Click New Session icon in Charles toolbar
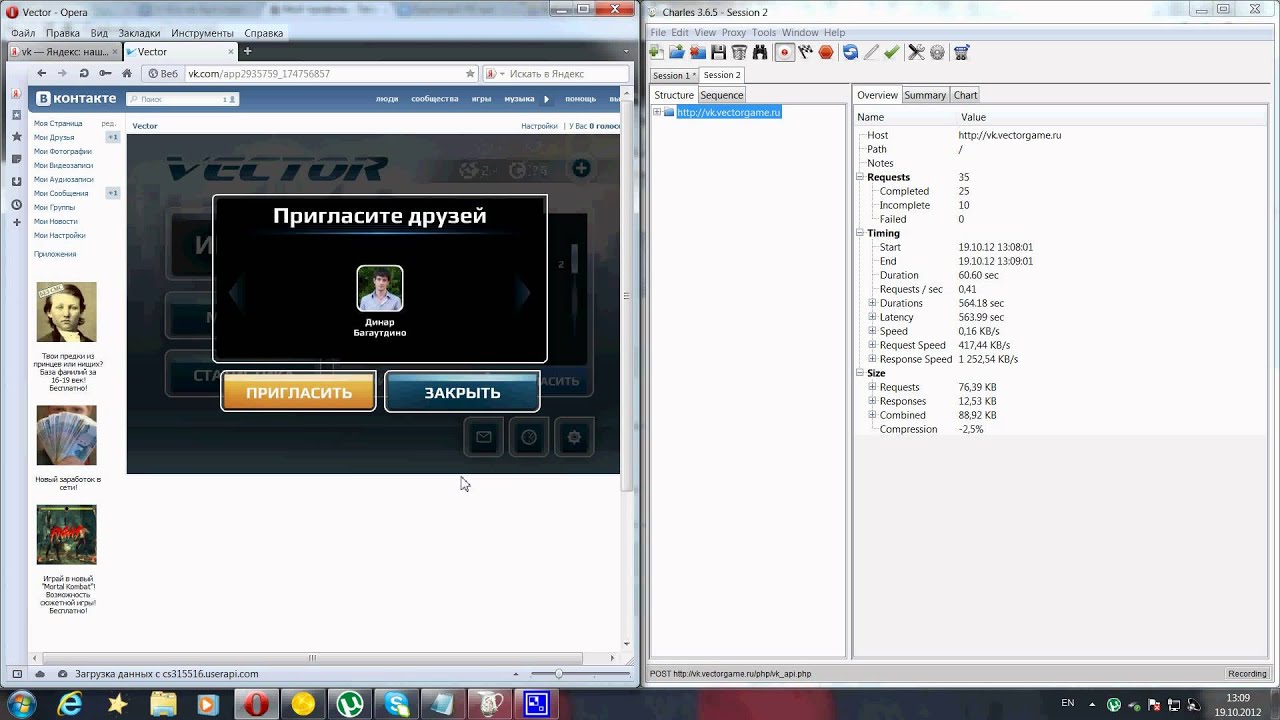Viewport: 1280px width, 720px height. coord(657,52)
